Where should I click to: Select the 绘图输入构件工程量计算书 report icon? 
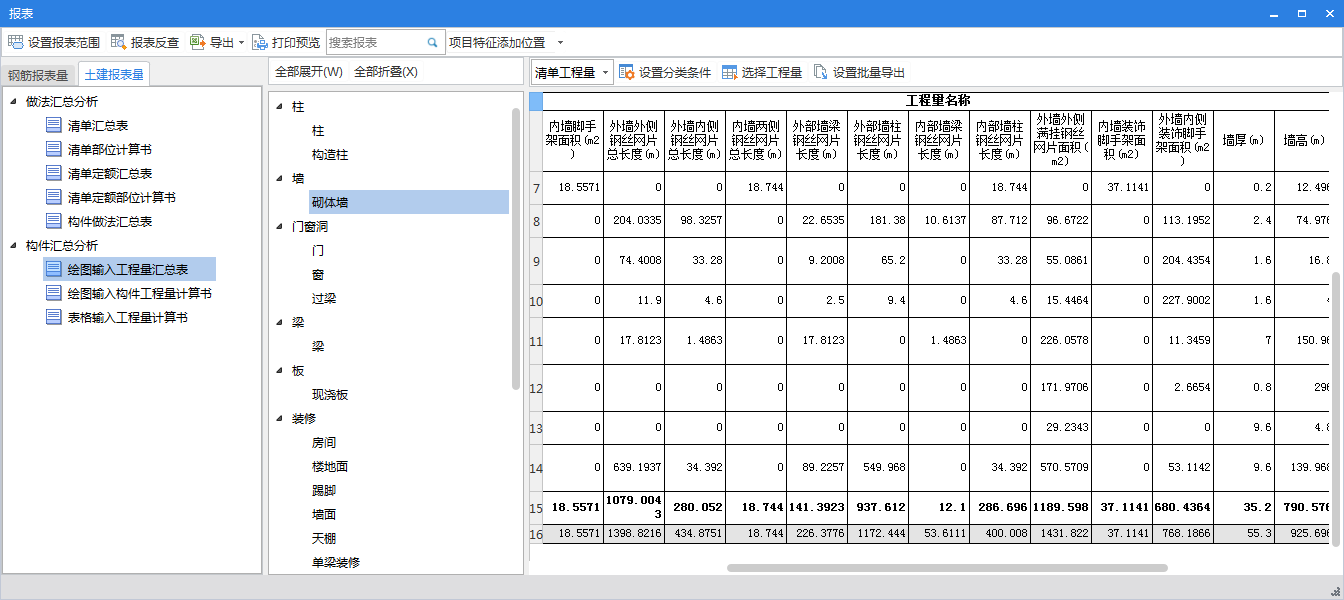pos(54,293)
